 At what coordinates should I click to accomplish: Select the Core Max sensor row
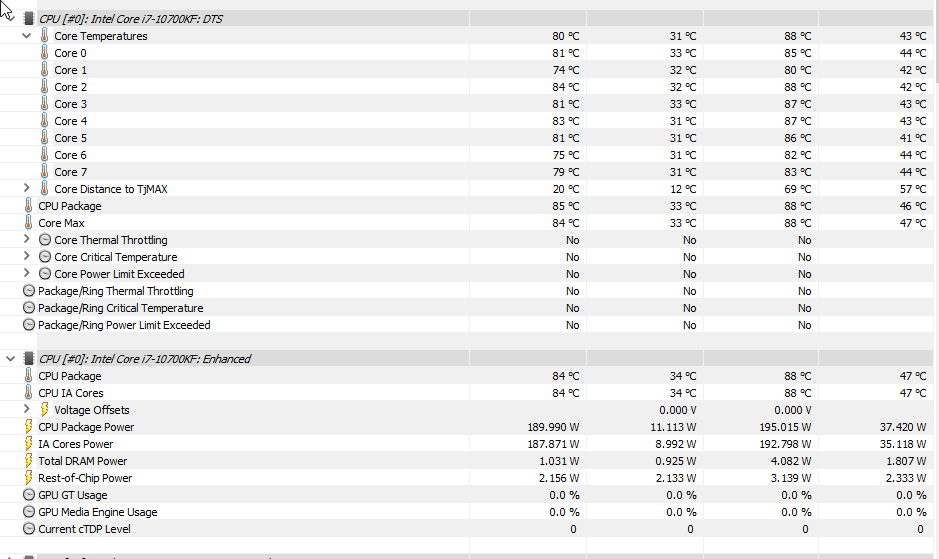coord(467,223)
